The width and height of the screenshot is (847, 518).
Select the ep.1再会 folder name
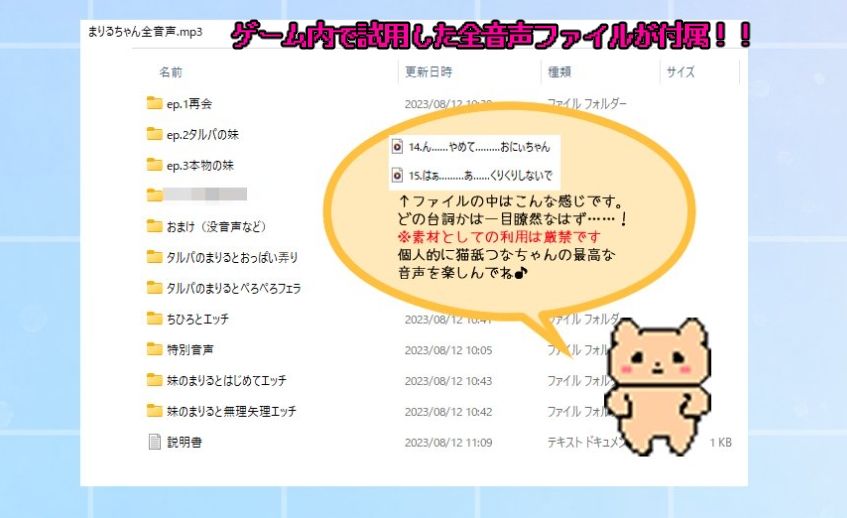click(x=189, y=104)
